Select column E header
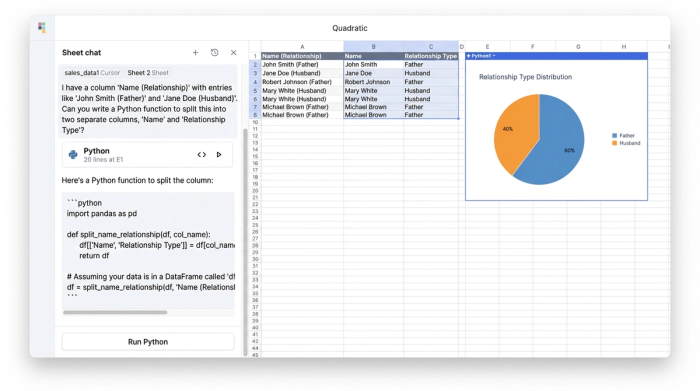Image resolution: width=700 pixels, height=391 pixels. click(x=488, y=46)
